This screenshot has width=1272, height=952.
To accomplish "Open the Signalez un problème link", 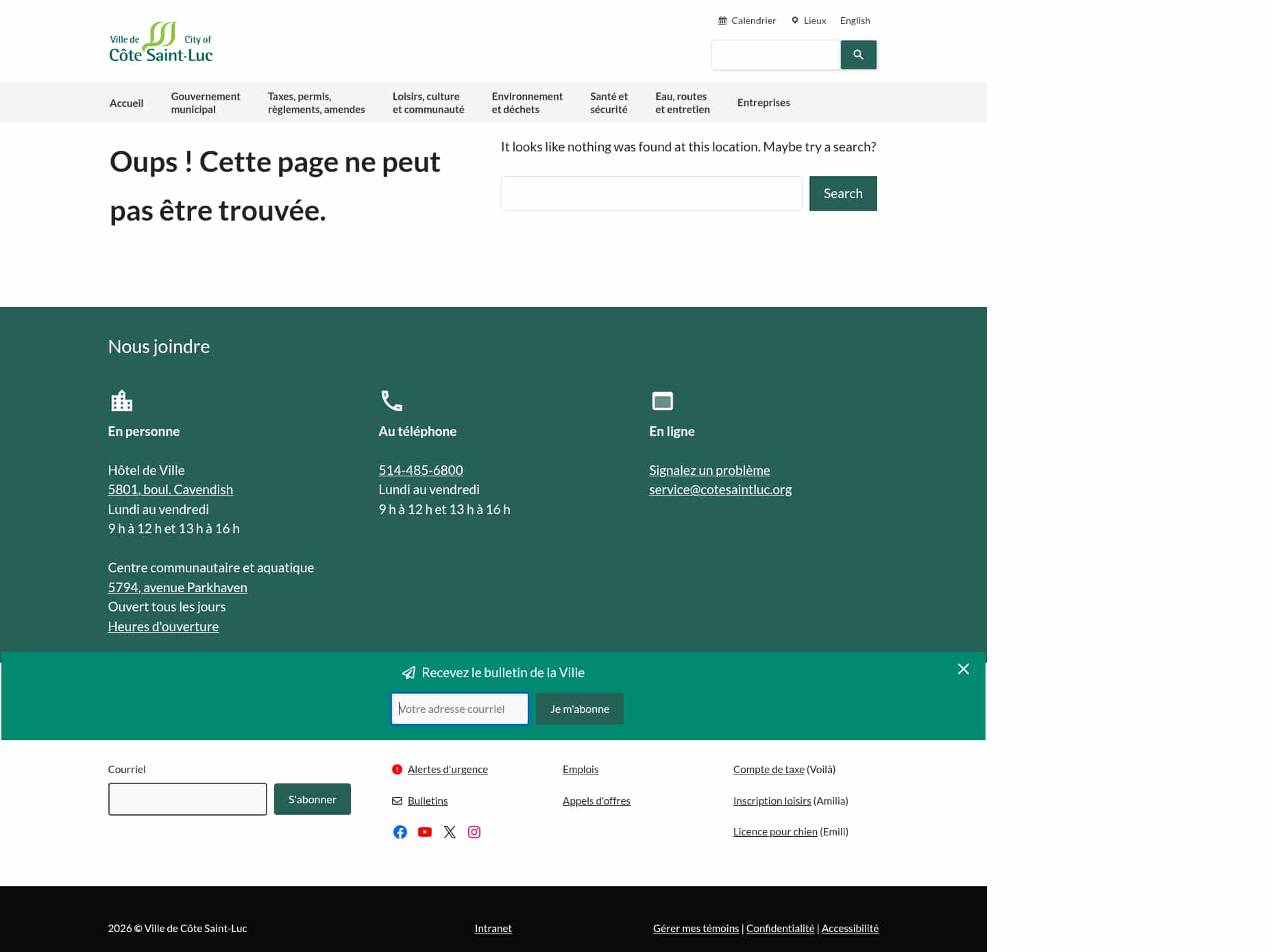I will (709, 470).
